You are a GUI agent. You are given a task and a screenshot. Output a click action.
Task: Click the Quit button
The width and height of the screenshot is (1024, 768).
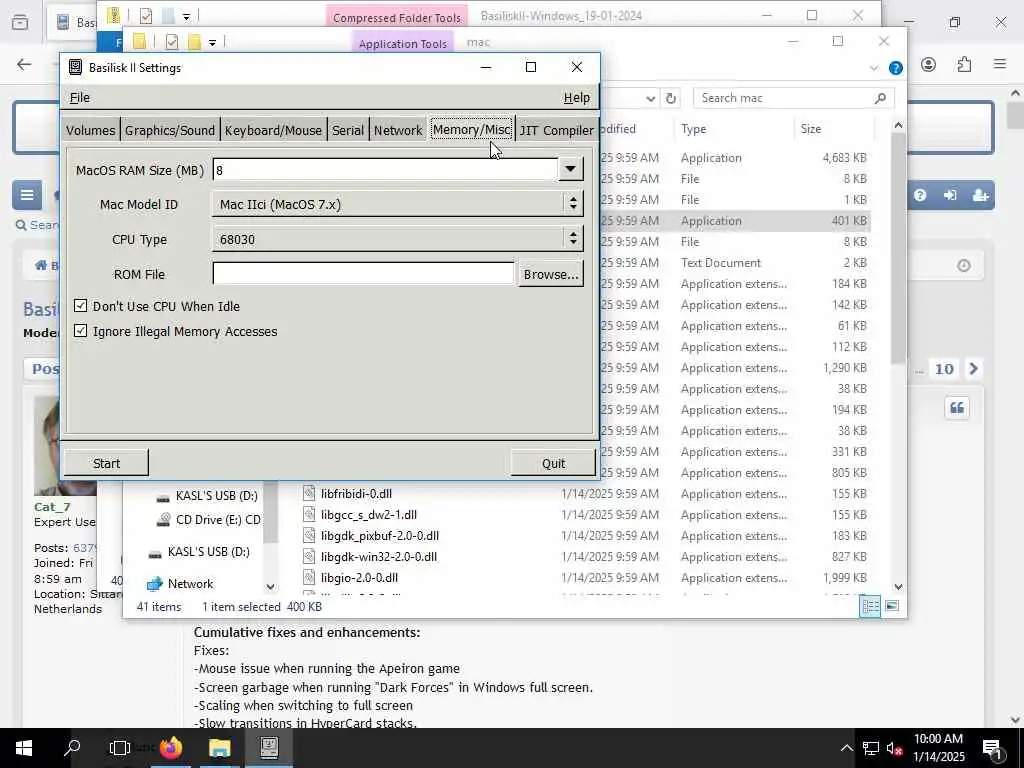[553, 463]
